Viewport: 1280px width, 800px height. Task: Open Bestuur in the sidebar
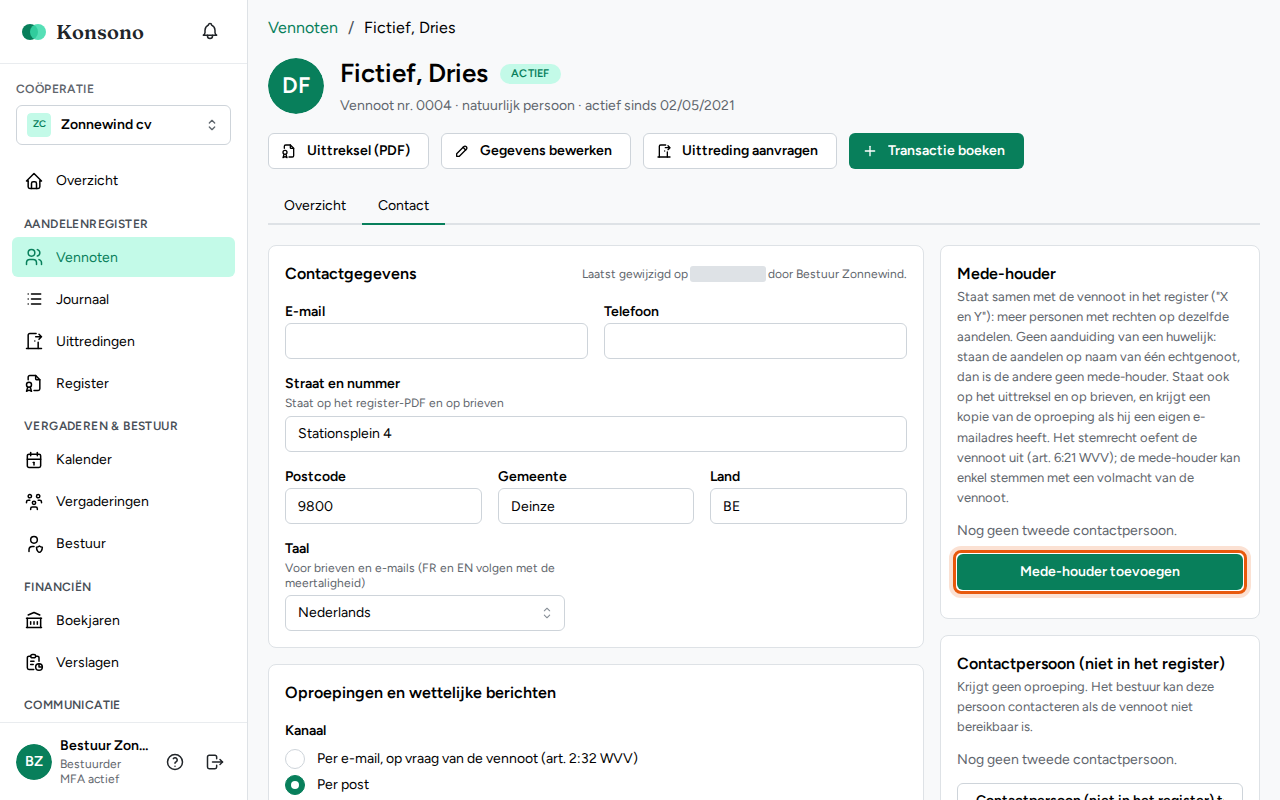pyautogui.click(x=123, y=544)
